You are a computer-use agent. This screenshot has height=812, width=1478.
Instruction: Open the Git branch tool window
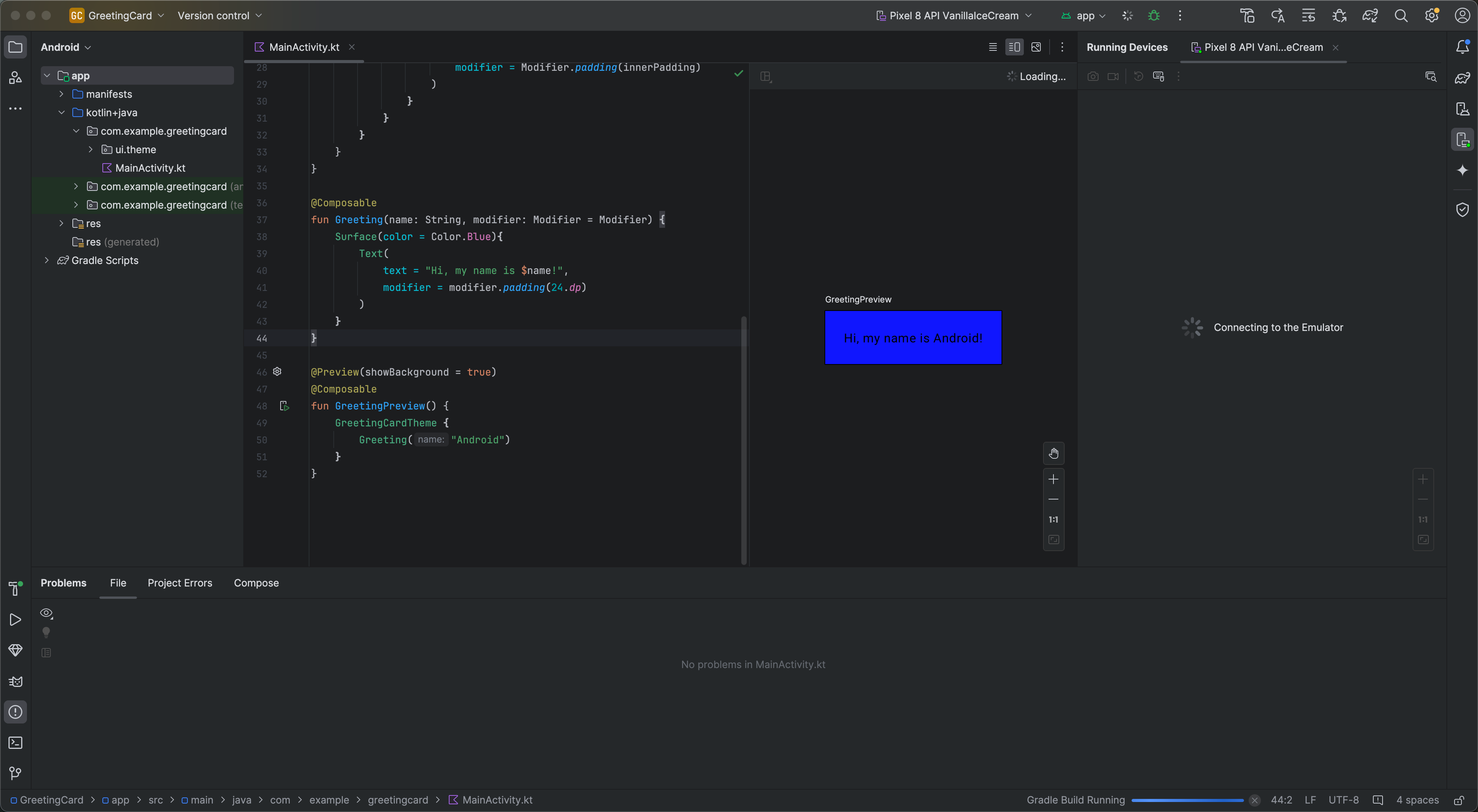15,774
